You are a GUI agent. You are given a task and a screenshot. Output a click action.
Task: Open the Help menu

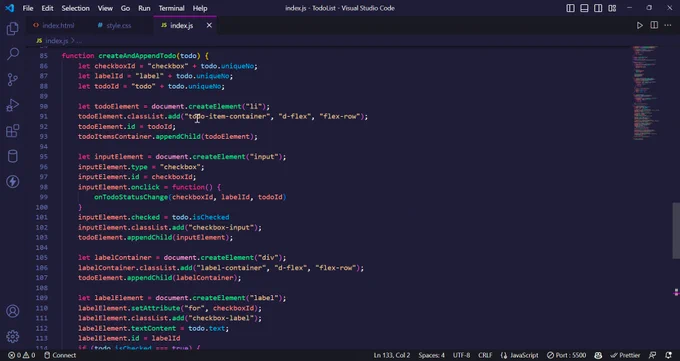(x=200, y=8)
